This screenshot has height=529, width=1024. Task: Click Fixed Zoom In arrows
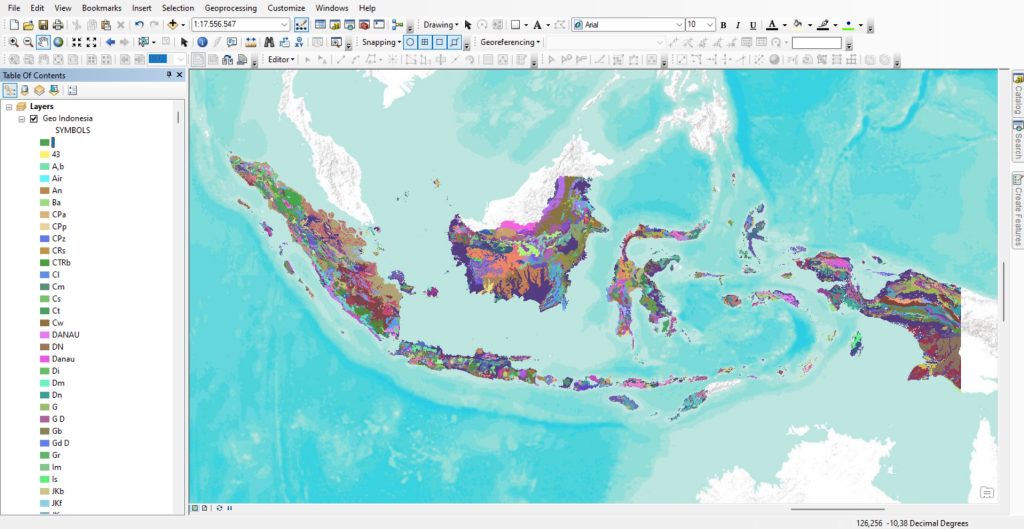coord(76,42)
